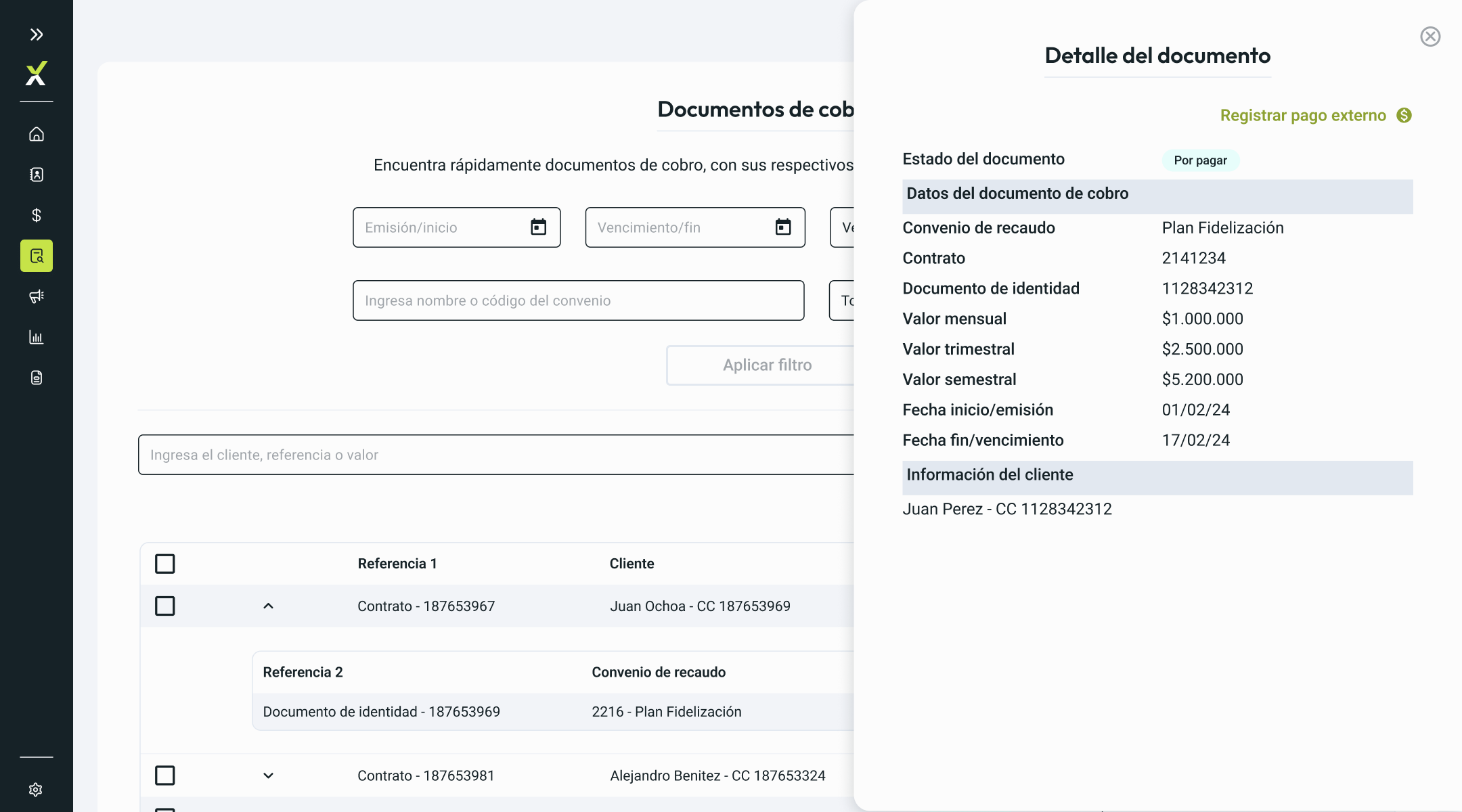This screenshot has width=1462, height=812.
Task: Click Fecha inicio/emisión value 01/02/24
Action: [1195, 411]
